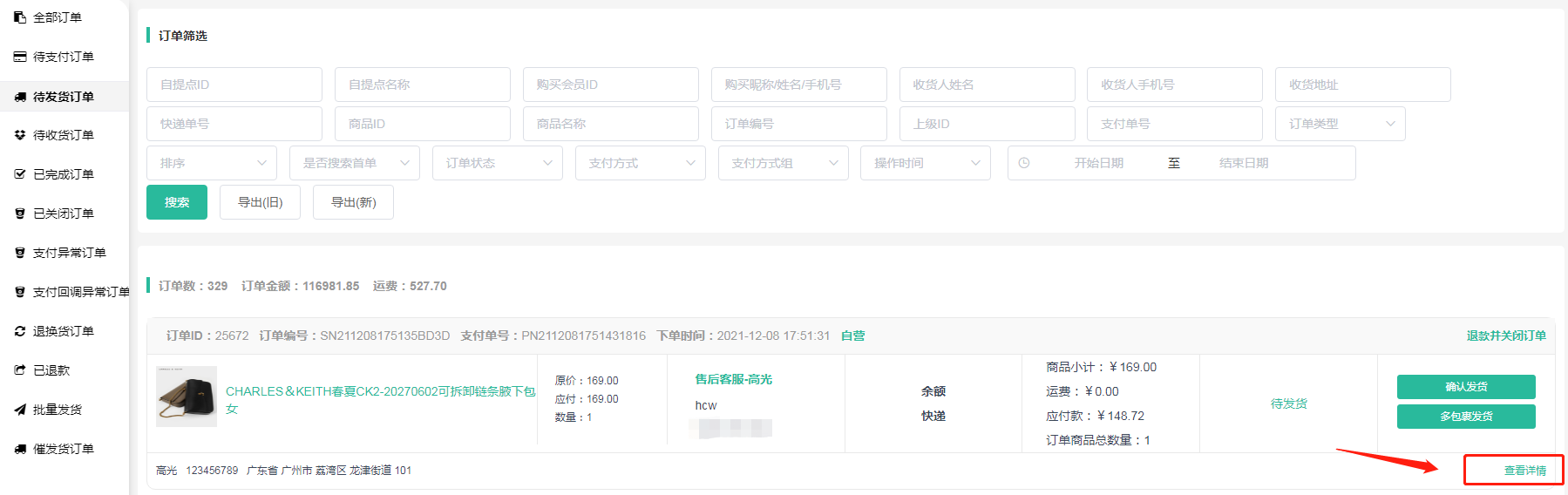The image size is (1568, 495).
Task: Click the 搜索 button
Action: pyautogui.click(x=177, y=202)
